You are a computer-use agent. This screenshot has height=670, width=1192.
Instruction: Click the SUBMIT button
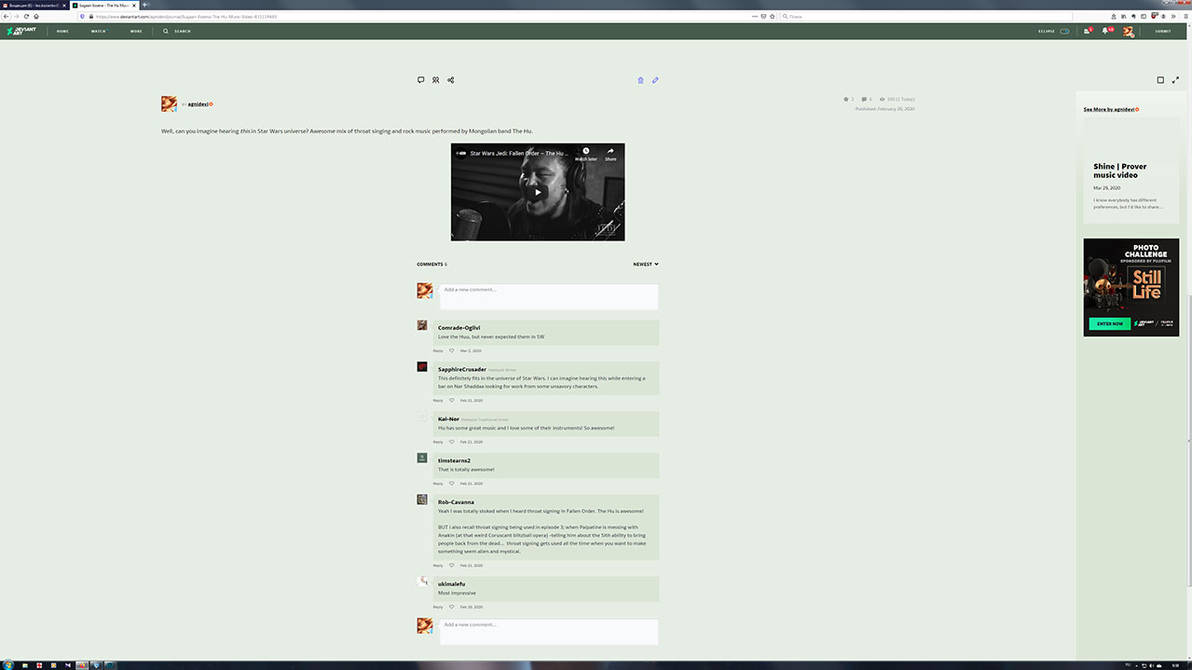point(1163,31)
